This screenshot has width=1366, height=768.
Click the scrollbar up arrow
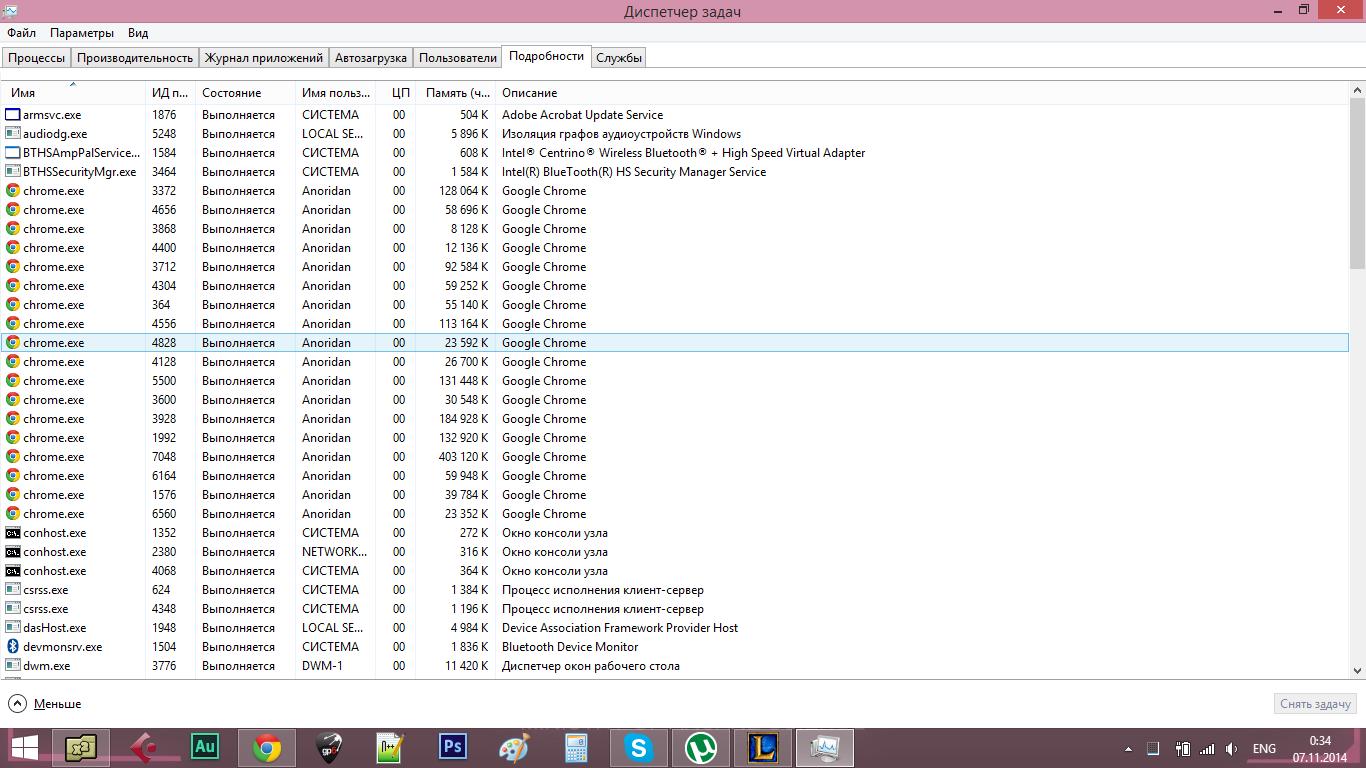1357,91
